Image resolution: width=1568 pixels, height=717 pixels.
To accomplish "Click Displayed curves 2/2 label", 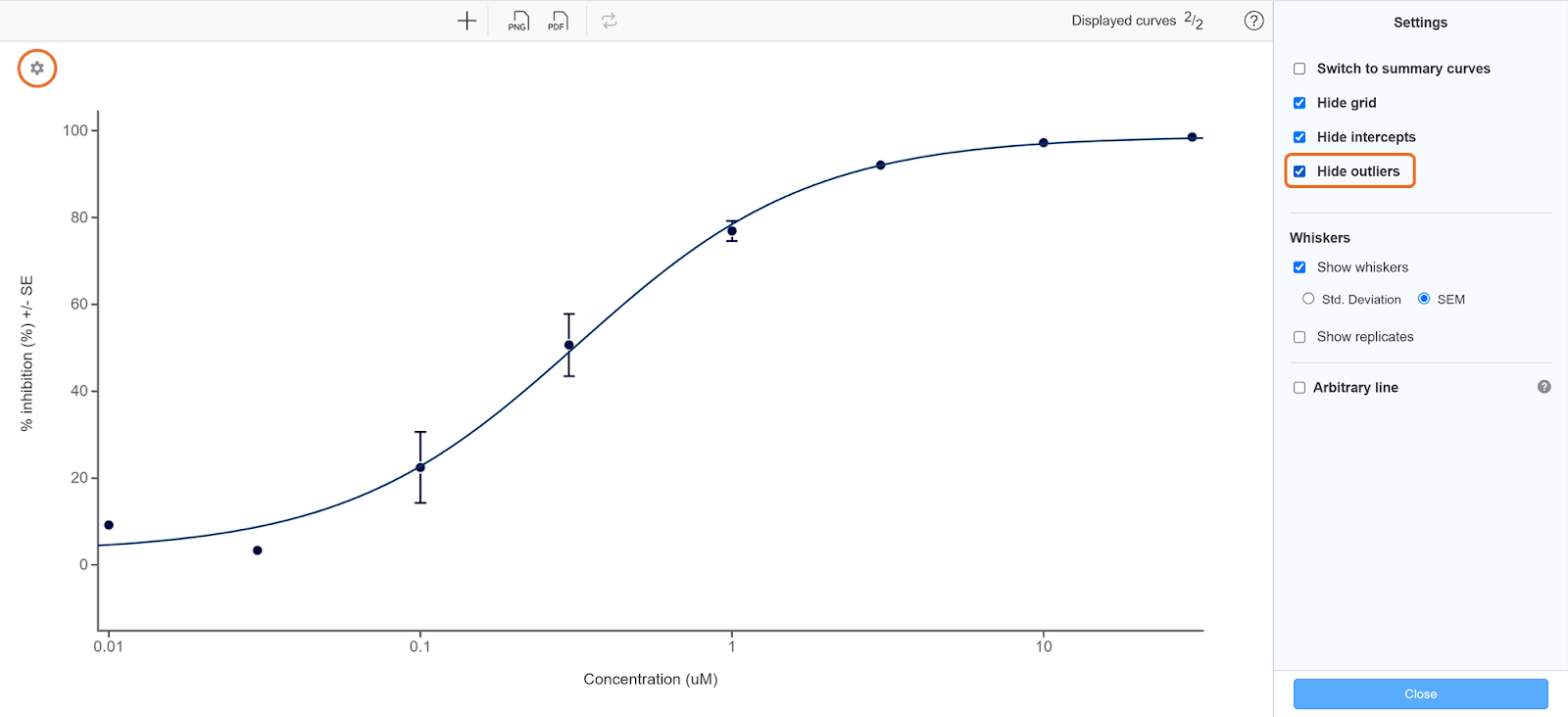I will click(x=1137, y=21).
